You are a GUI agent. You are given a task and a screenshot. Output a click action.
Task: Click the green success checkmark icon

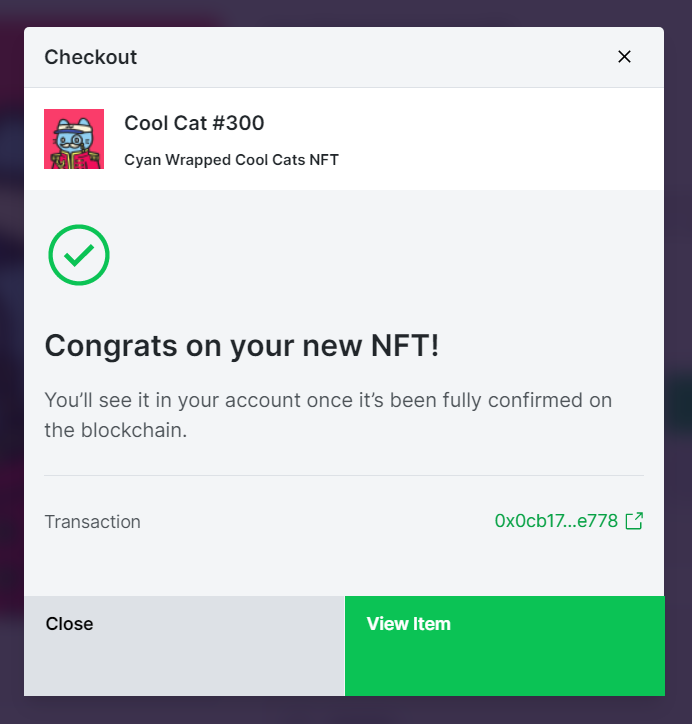coord(79,255)
